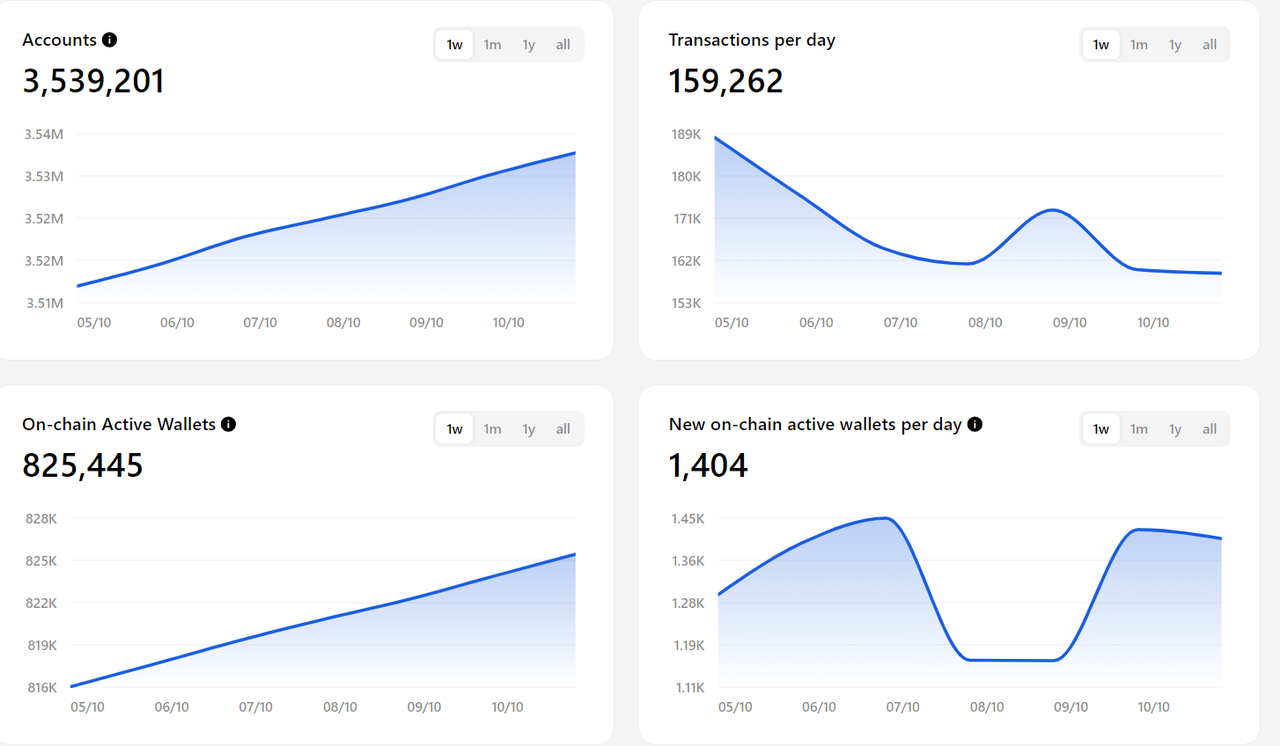
Task: Select 1w on On-chain Active Wallets chart
Action: (454, 429)
